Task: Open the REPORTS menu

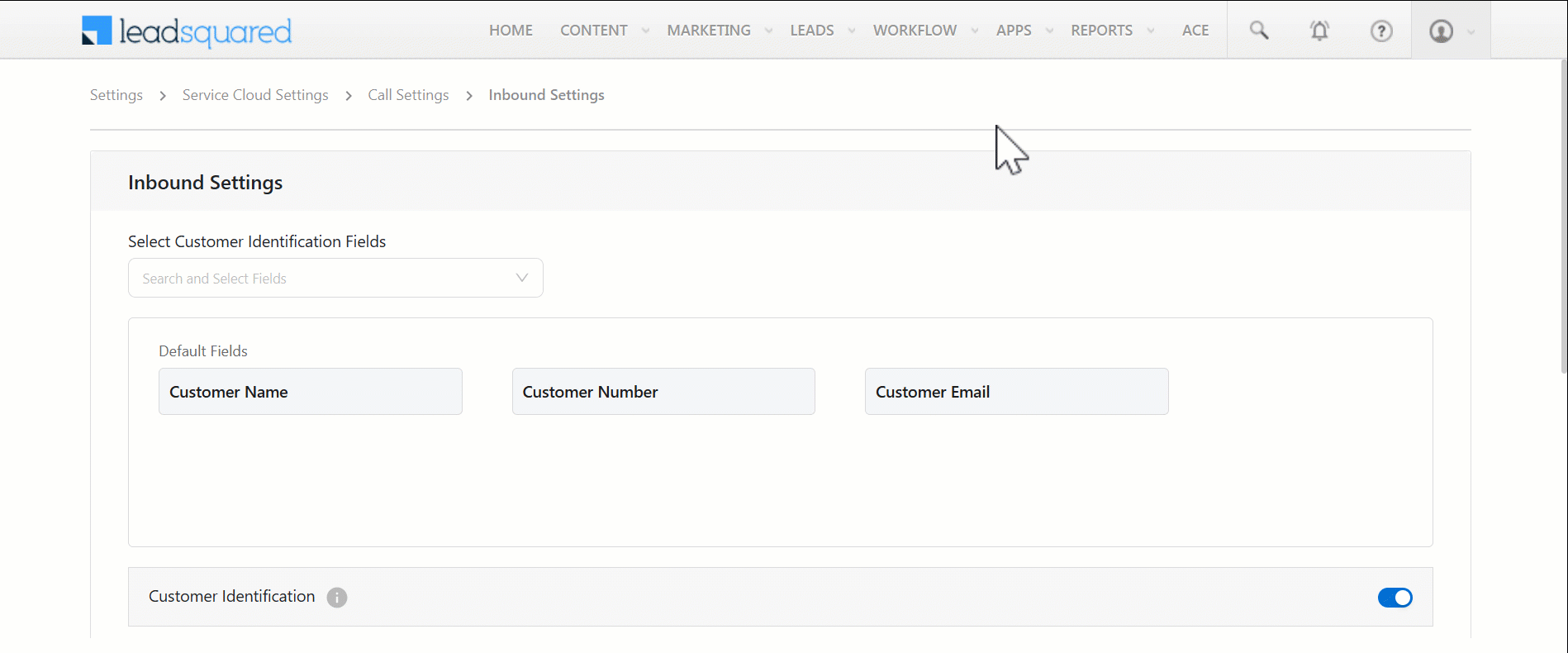Action: [1101, 31]
